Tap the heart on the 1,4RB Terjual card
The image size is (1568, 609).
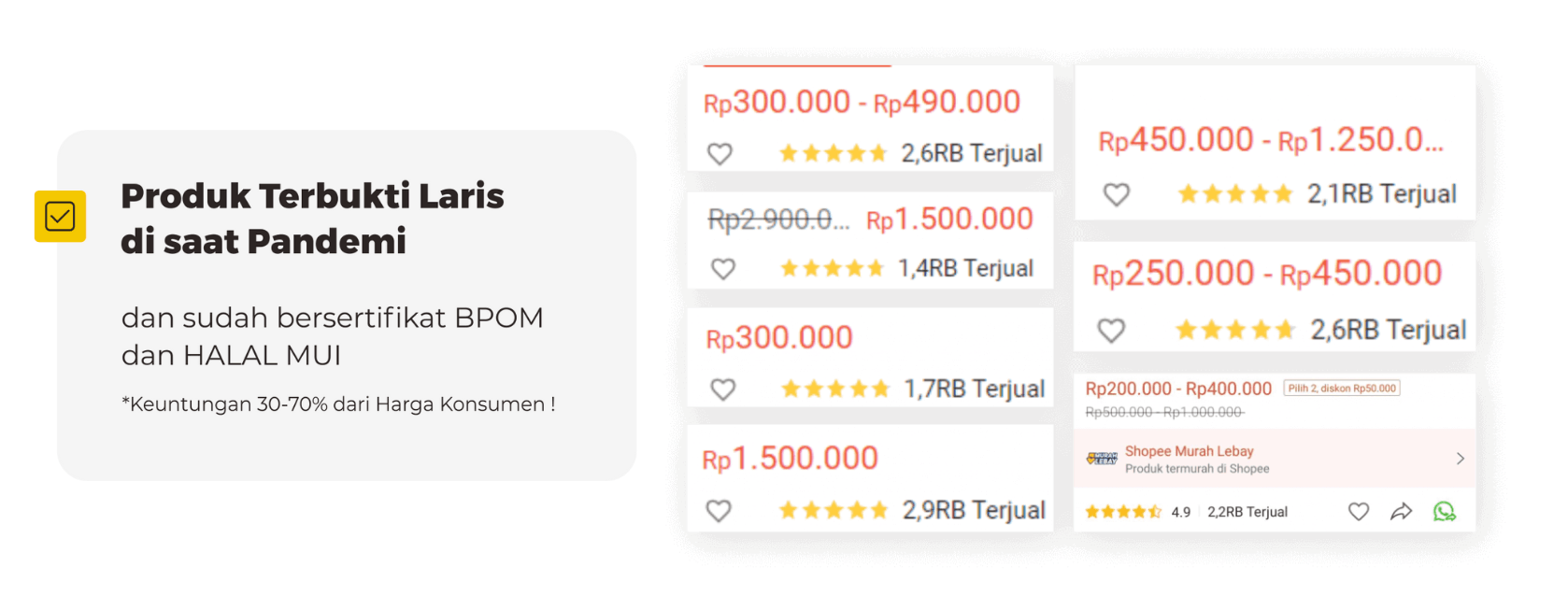[723, 269]
